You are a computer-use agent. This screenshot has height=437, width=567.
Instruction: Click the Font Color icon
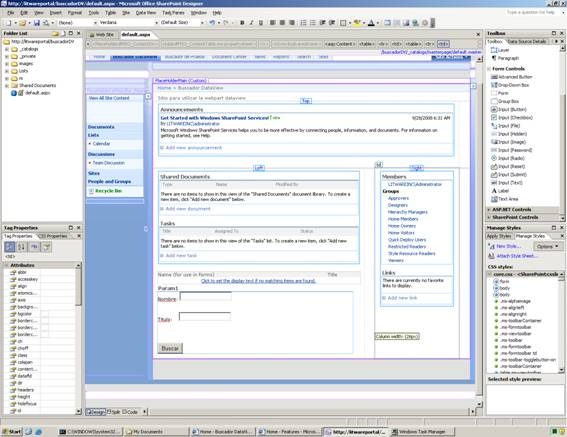click(x=371, y=23)
